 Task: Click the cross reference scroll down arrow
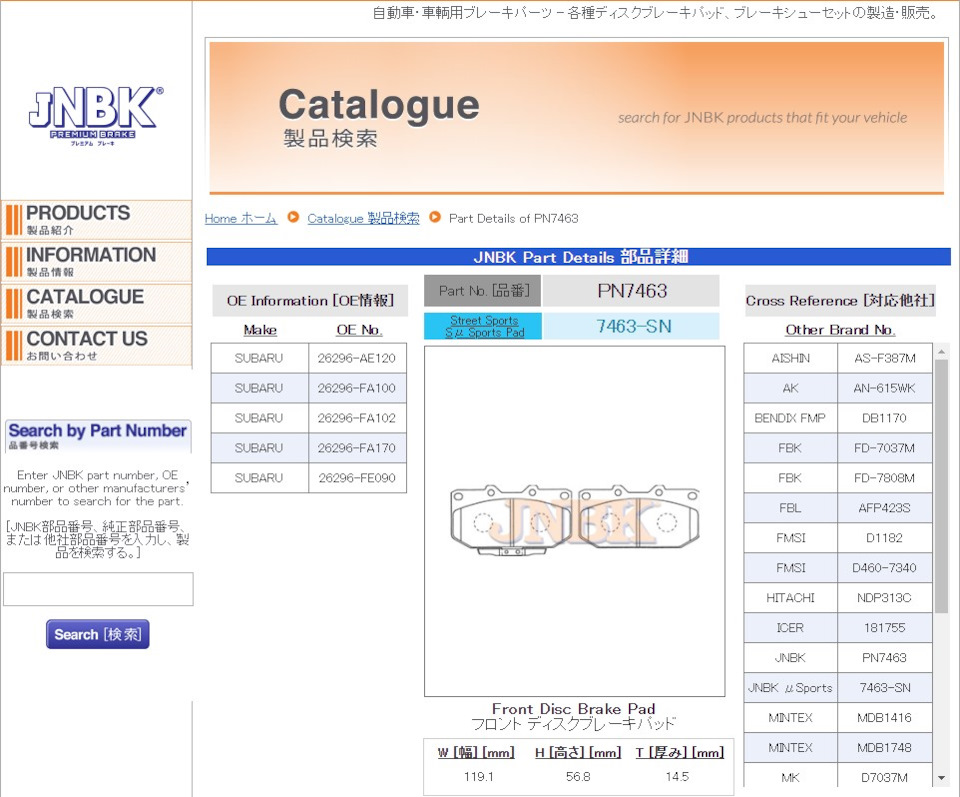click(941, 778)
